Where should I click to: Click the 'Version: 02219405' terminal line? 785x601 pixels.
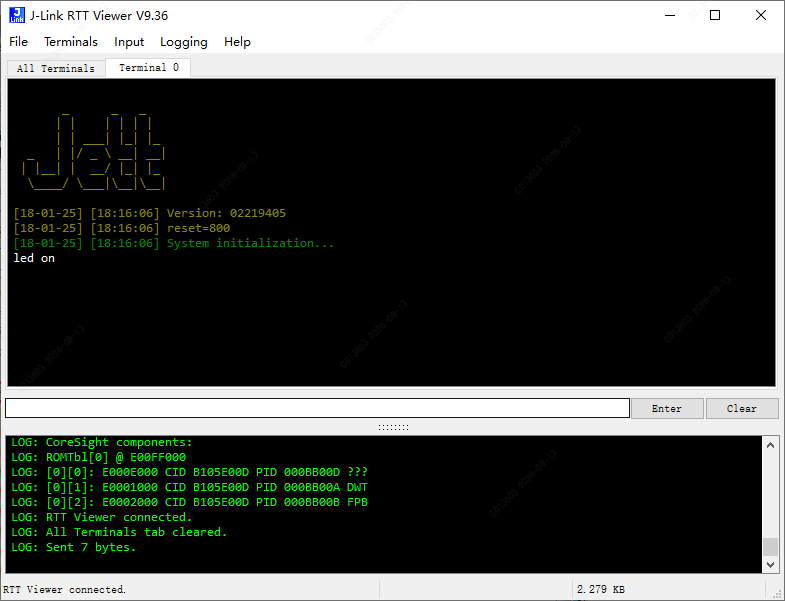tap(150, 213)
